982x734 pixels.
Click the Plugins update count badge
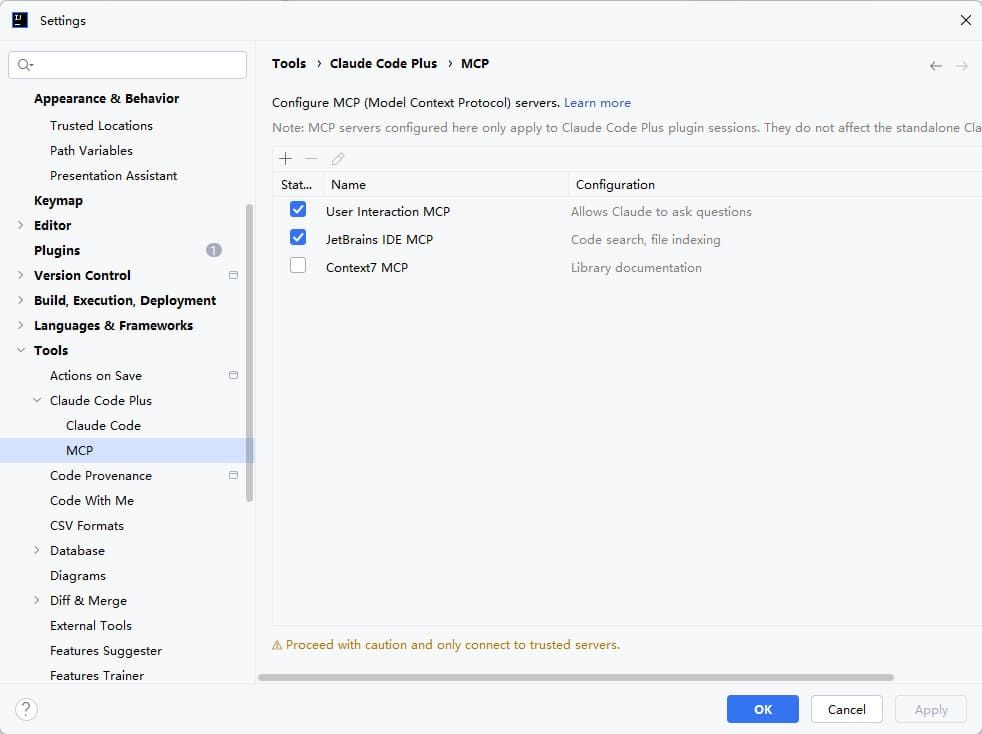coord(214,250)
